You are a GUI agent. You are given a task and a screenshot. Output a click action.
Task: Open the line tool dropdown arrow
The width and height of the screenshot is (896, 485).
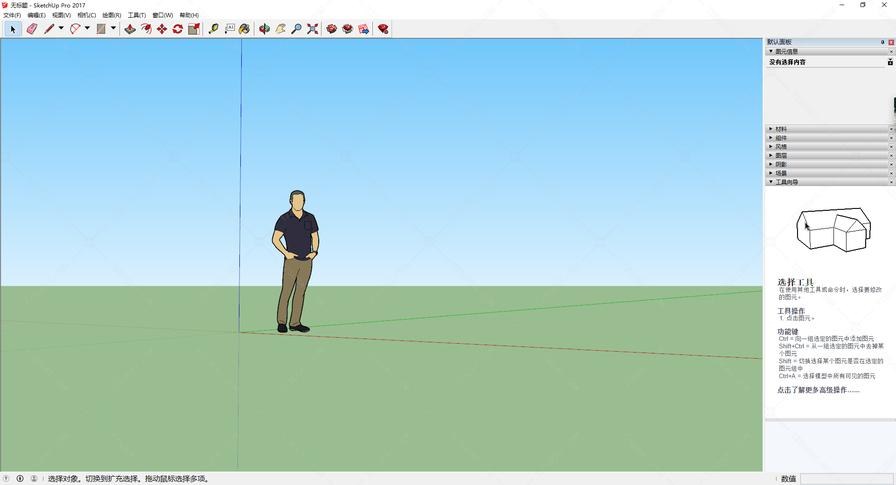click(x=61, y=28)
